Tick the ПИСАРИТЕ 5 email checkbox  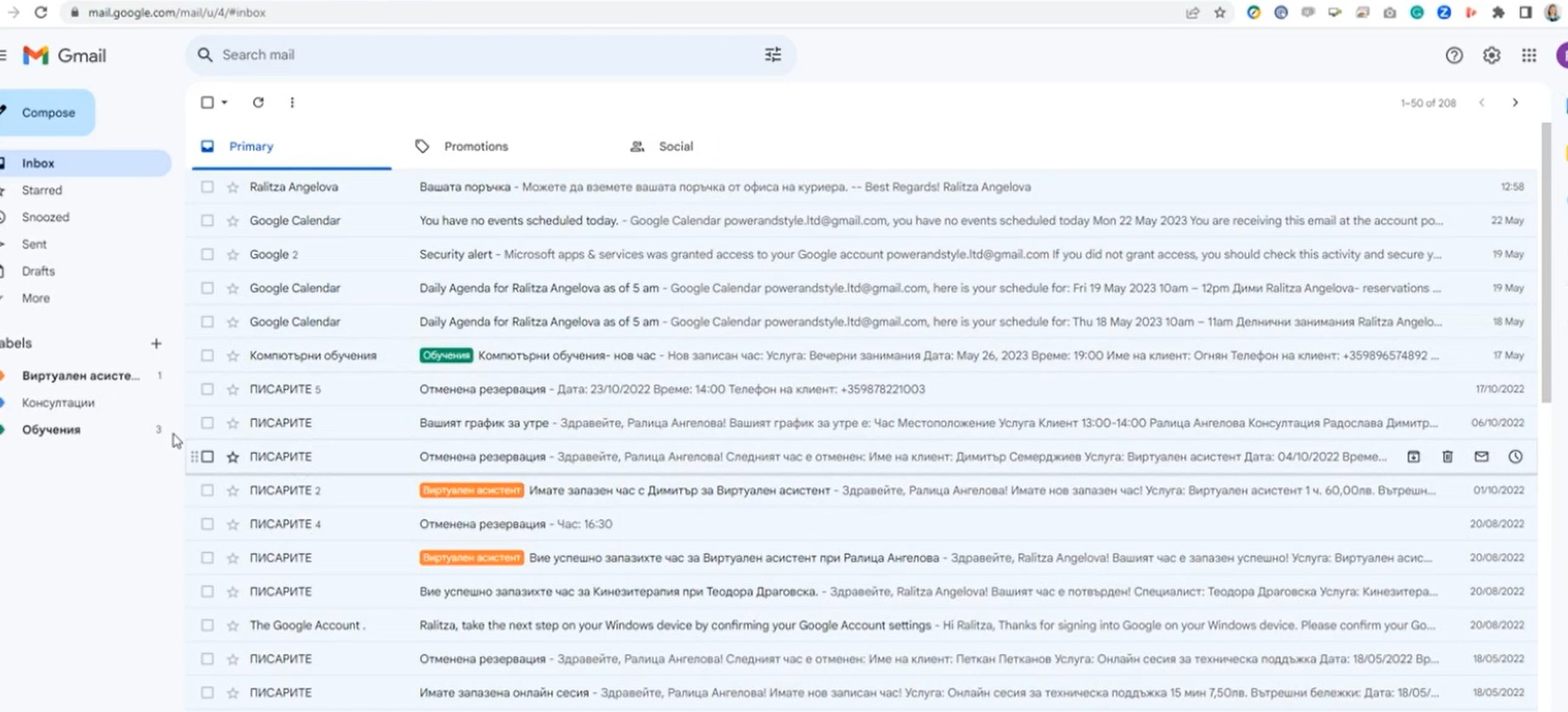(x=207, y=389)
